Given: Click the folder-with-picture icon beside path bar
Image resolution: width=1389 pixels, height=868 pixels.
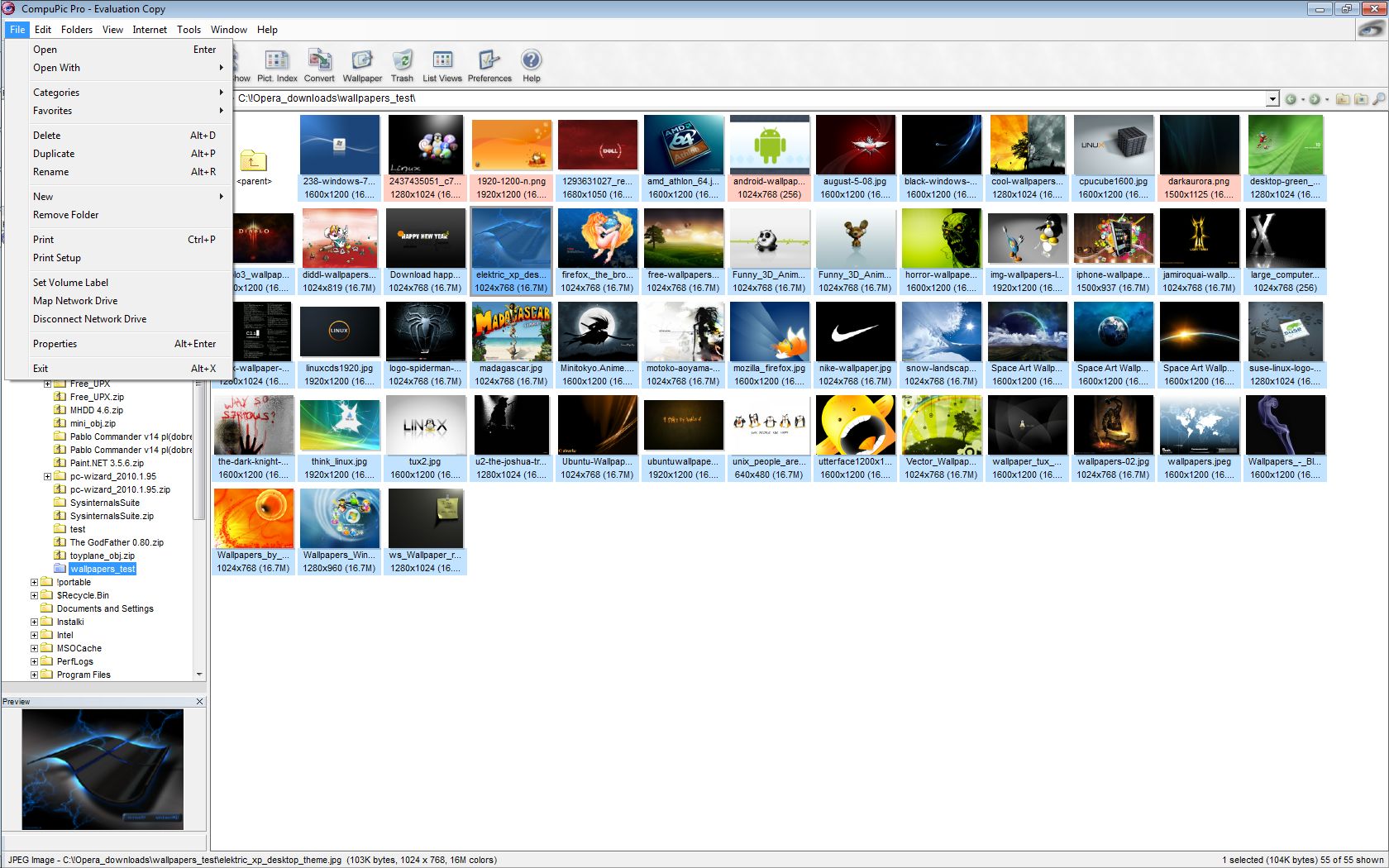Looking at the screenshot, I should [x=1361, y=99].
